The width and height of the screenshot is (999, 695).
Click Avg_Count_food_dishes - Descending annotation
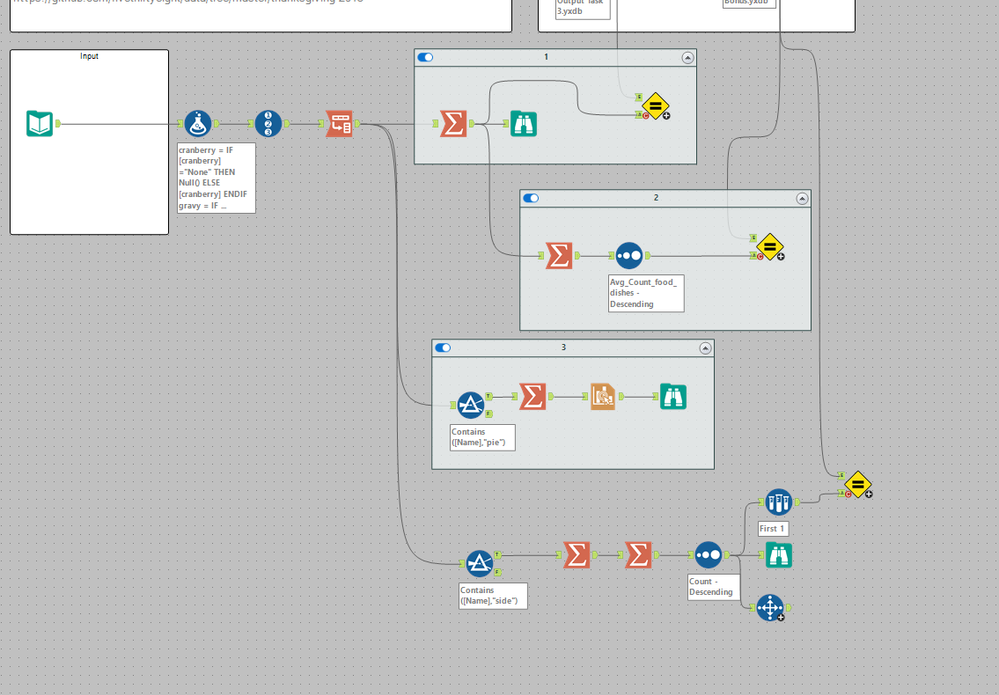point(646,293)
